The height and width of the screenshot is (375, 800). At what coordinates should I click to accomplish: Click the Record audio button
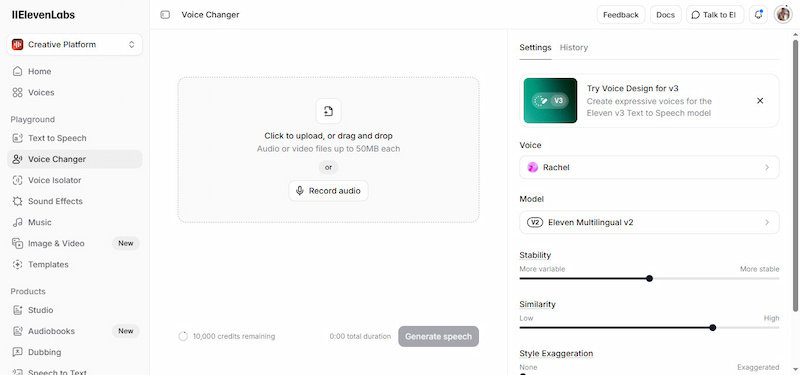pyautogui.click(x=328, y=191)
